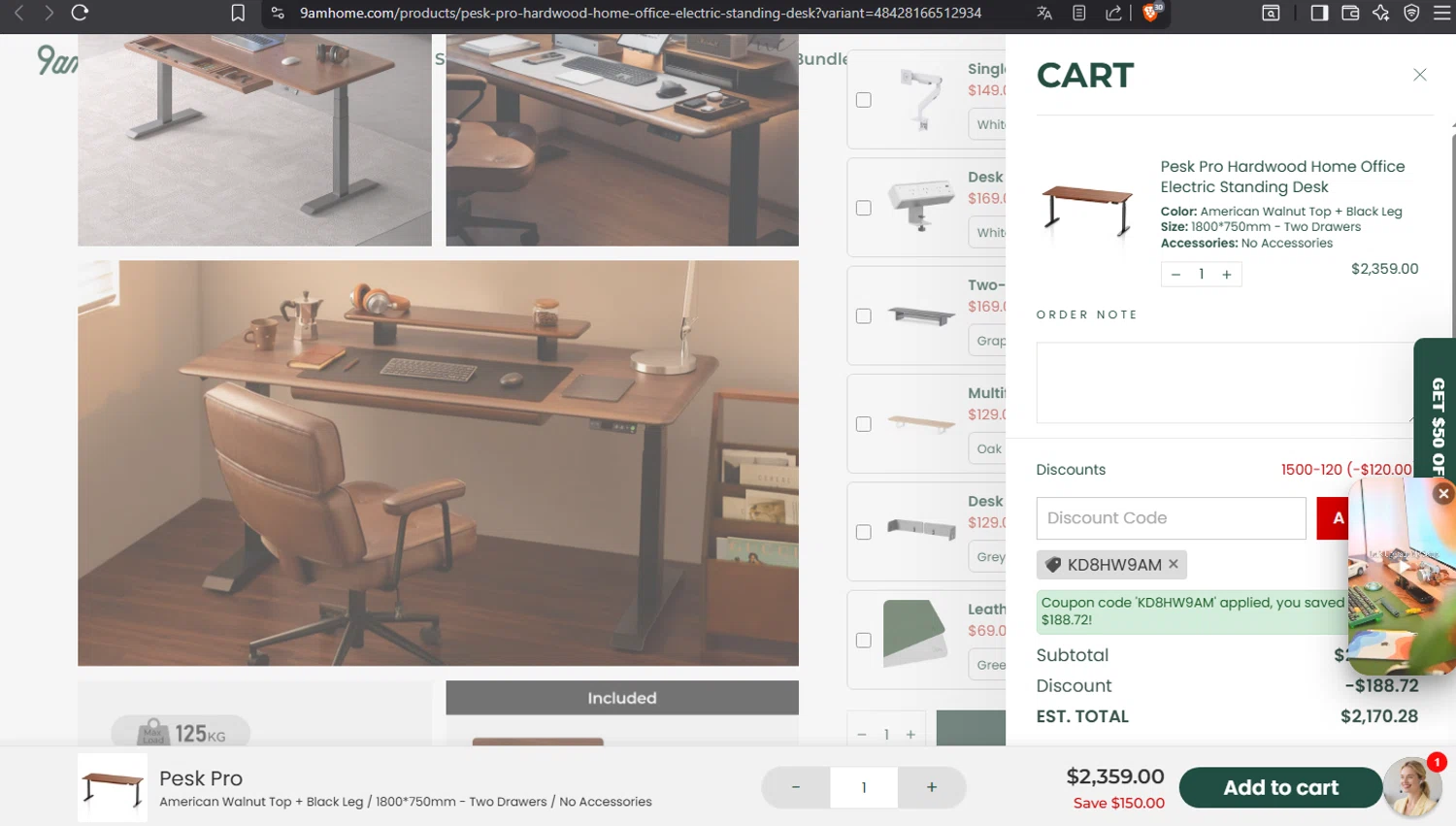Viewport: 1456px width, 826px height.
Task: Click the EST. TOTAL $2,170.28 amount
Action: point(1379,716)
